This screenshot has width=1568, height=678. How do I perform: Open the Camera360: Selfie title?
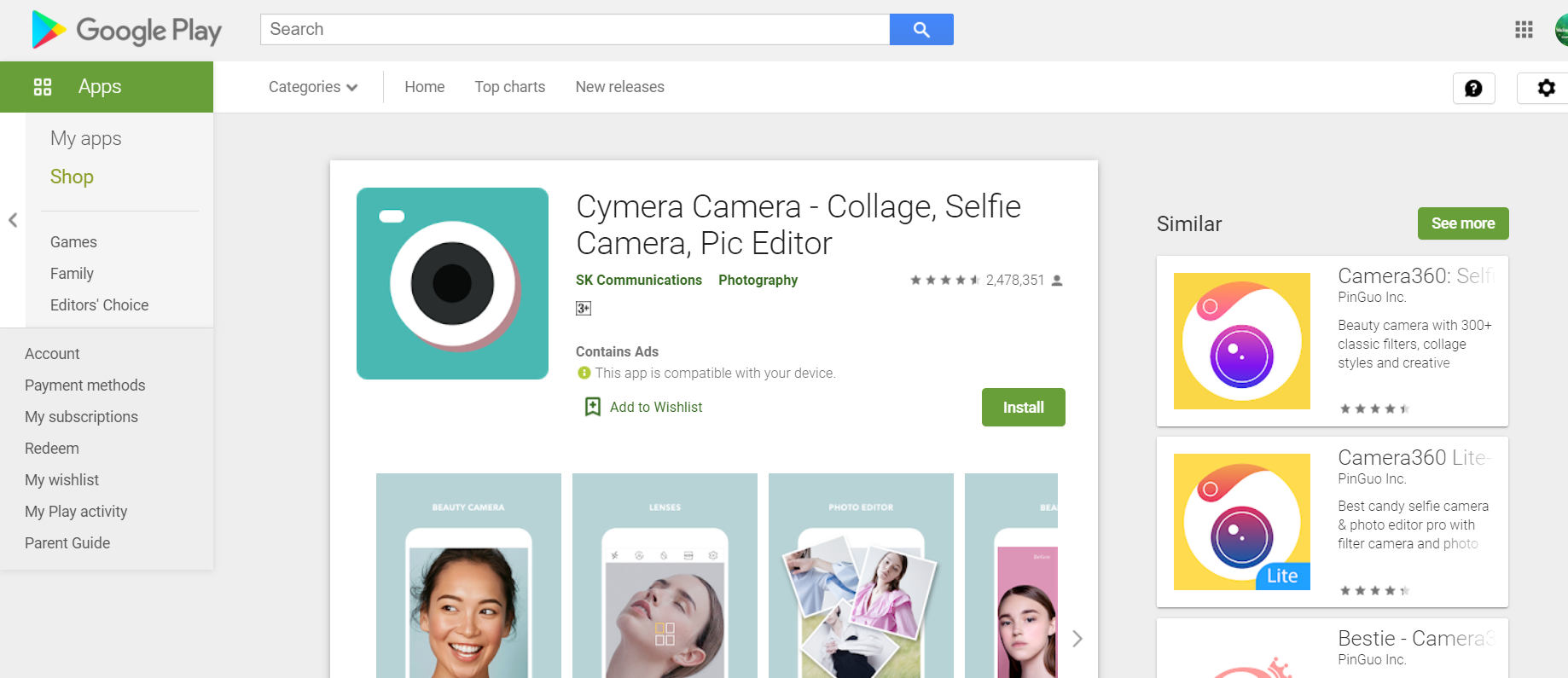point(1416,276)
